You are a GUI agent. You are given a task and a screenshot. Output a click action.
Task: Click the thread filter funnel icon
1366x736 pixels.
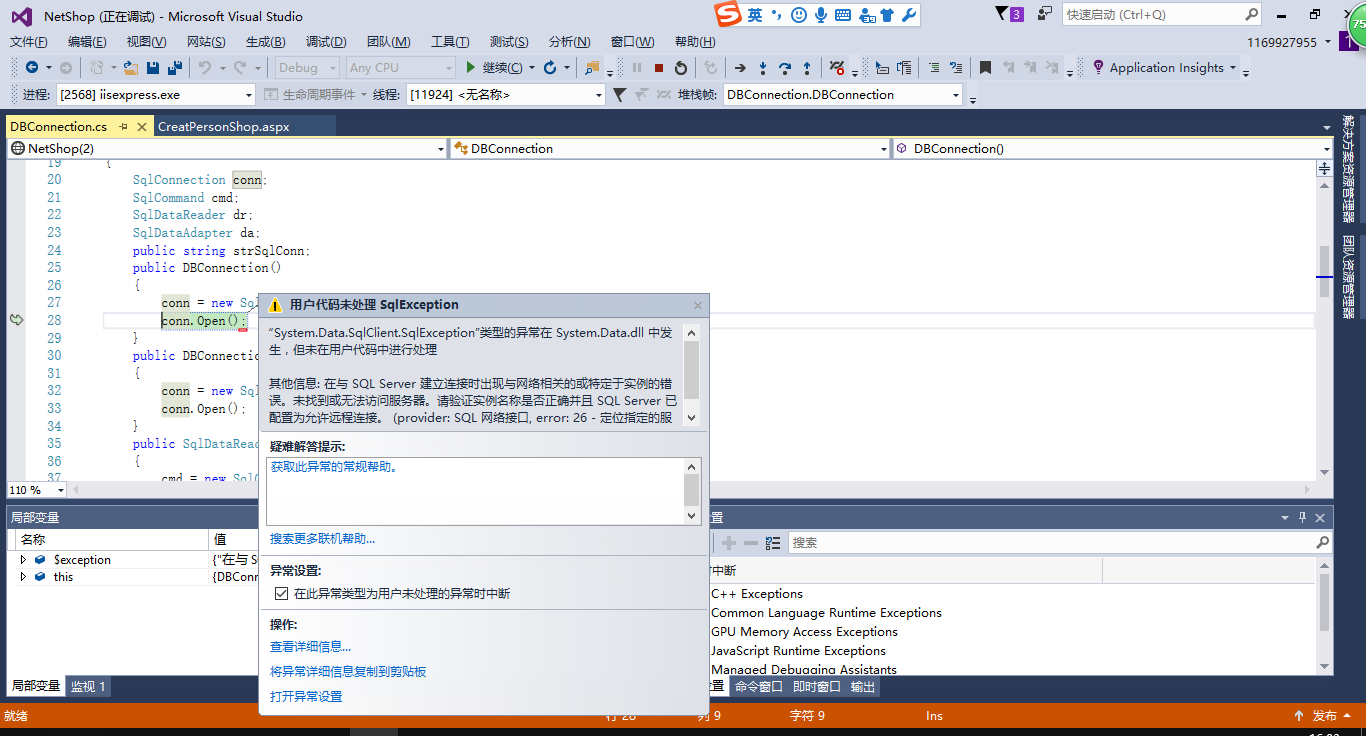pyautogui.click(x=619, y=95)
